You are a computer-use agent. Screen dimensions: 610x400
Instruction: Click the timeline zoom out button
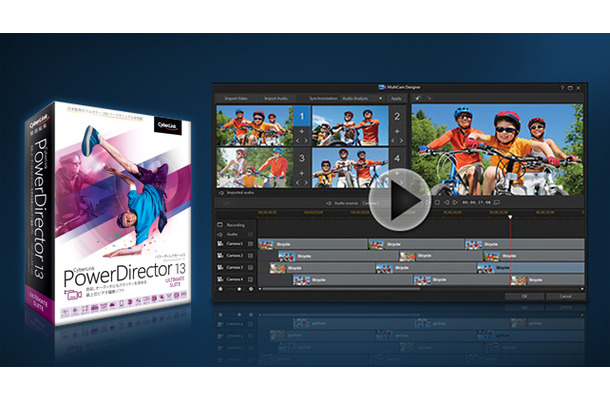[221, 289]
